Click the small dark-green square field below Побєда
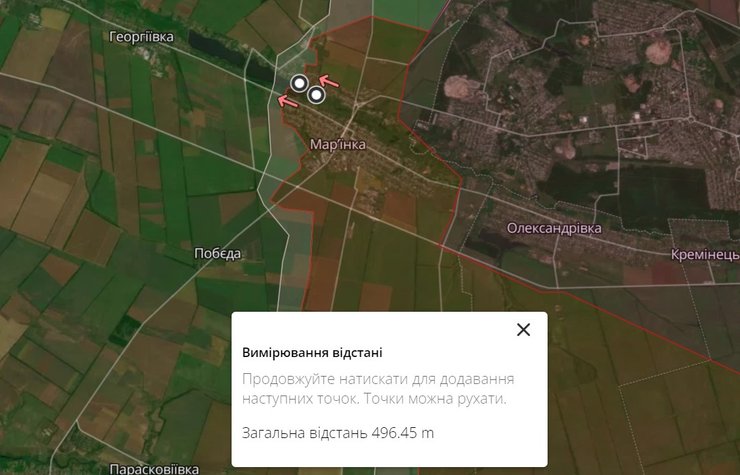740x475 pixels. coord(125,329)
